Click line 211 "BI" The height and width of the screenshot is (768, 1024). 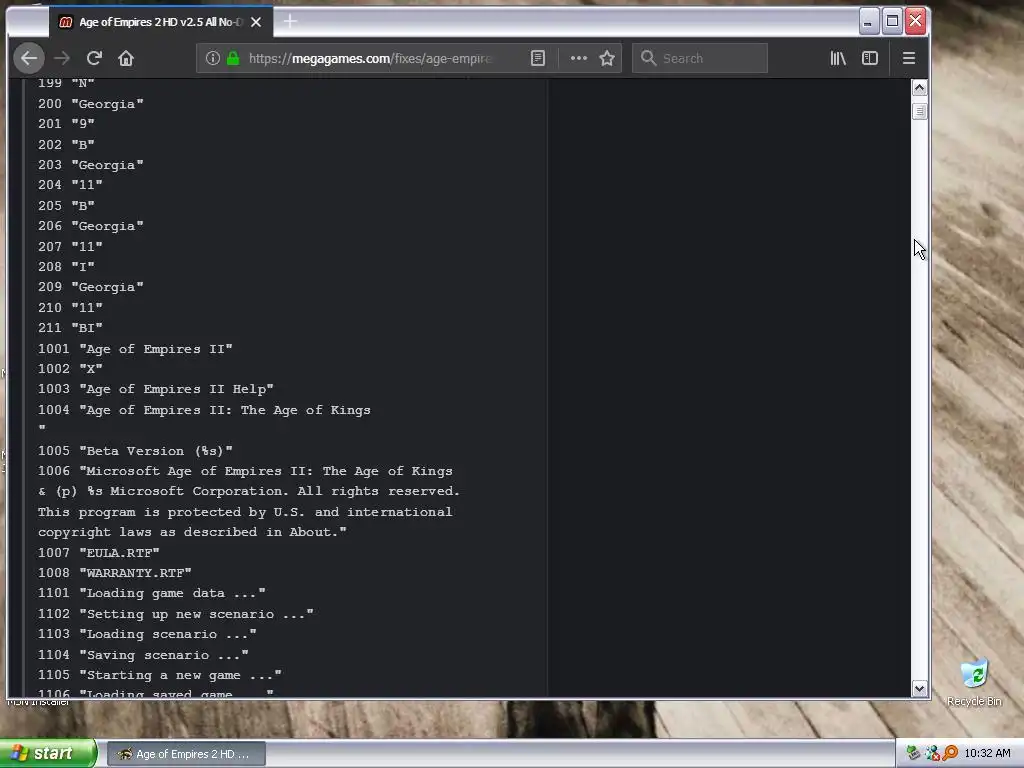70,328
